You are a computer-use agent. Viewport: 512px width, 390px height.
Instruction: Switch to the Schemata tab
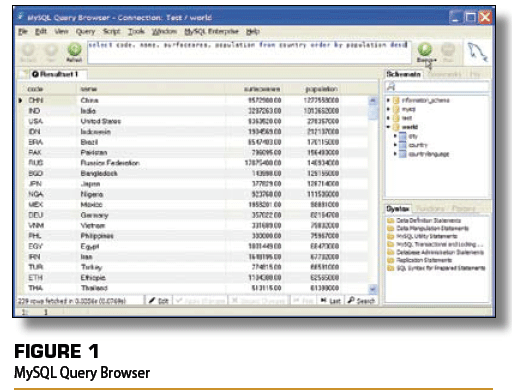pos(404,74)
